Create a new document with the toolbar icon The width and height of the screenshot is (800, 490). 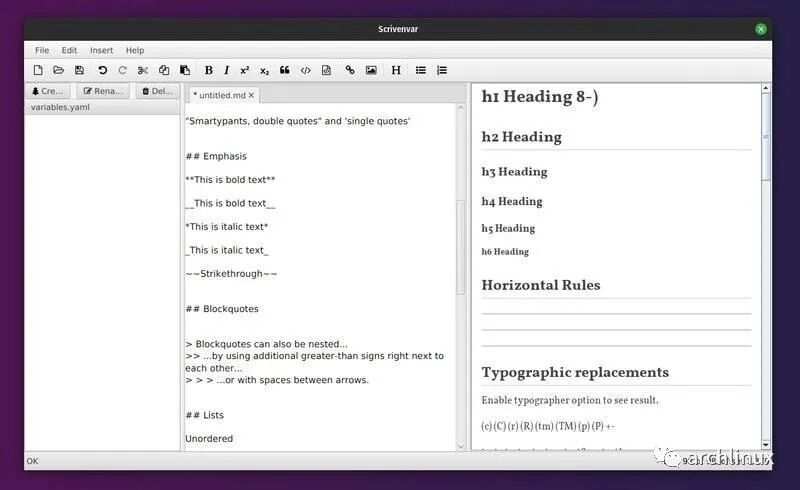[x=38, y=70]
